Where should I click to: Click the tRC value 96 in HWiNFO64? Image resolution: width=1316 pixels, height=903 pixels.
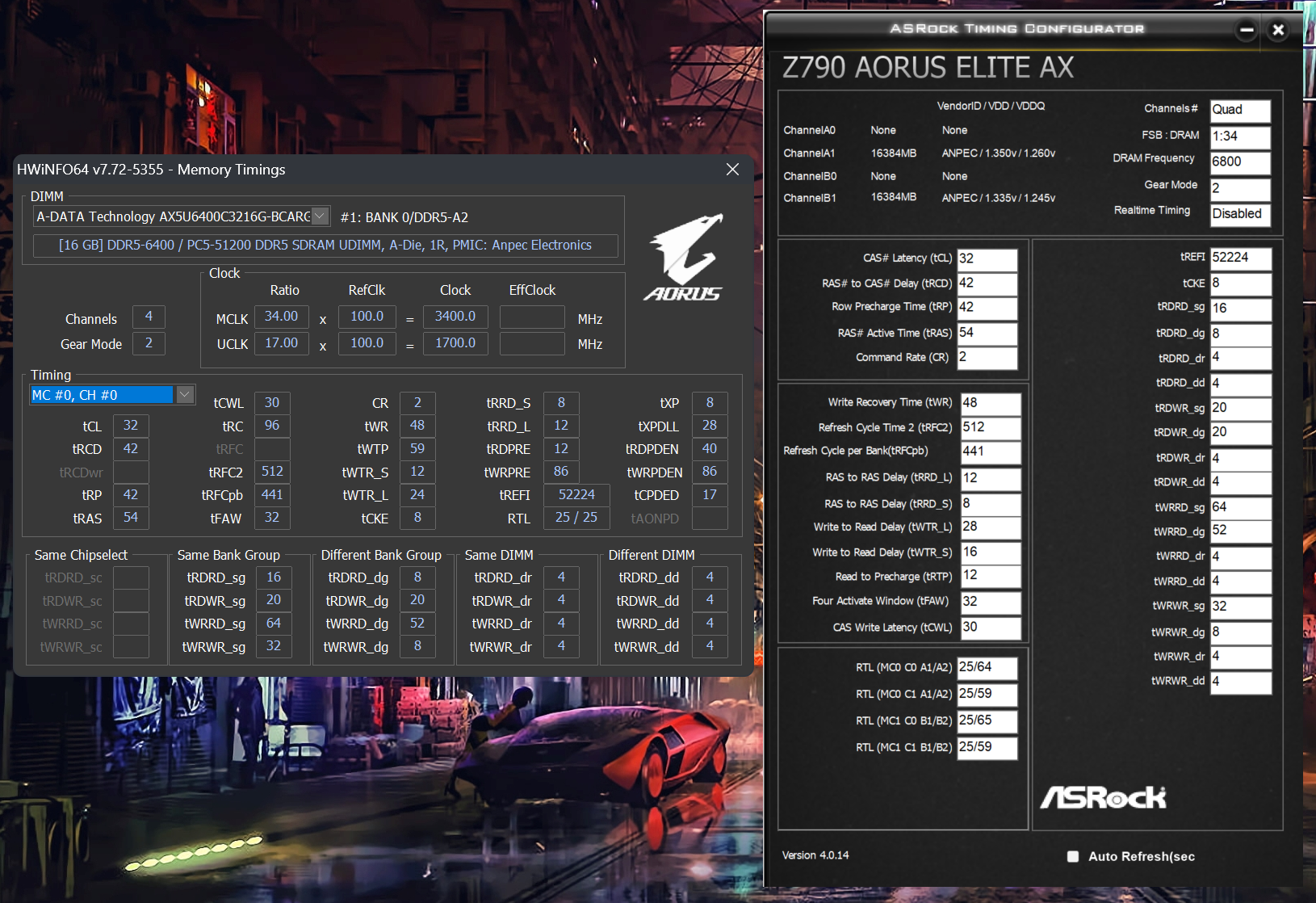(x=272, y=426)
